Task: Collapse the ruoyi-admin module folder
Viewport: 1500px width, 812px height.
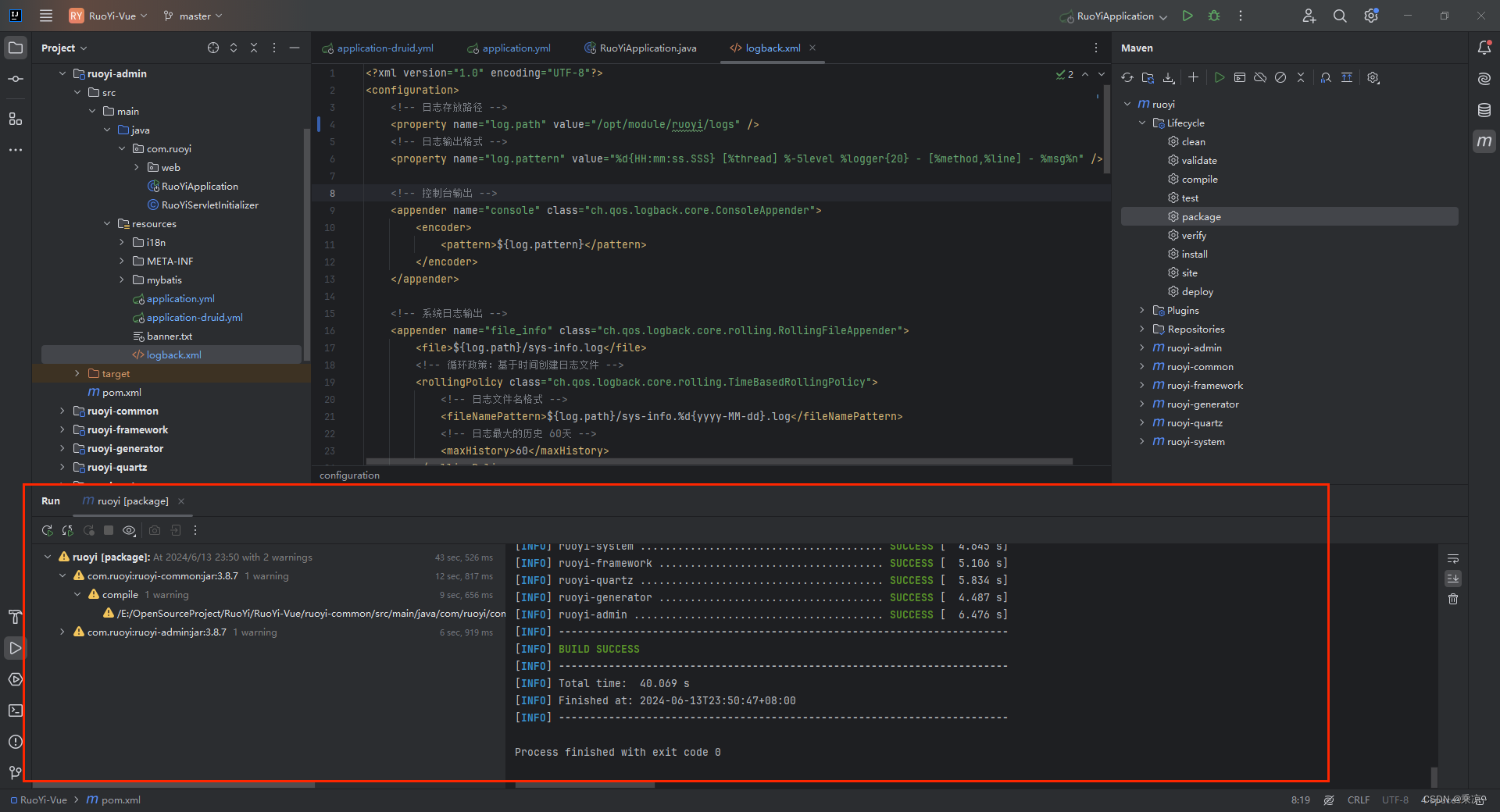Action: point(62,73)
